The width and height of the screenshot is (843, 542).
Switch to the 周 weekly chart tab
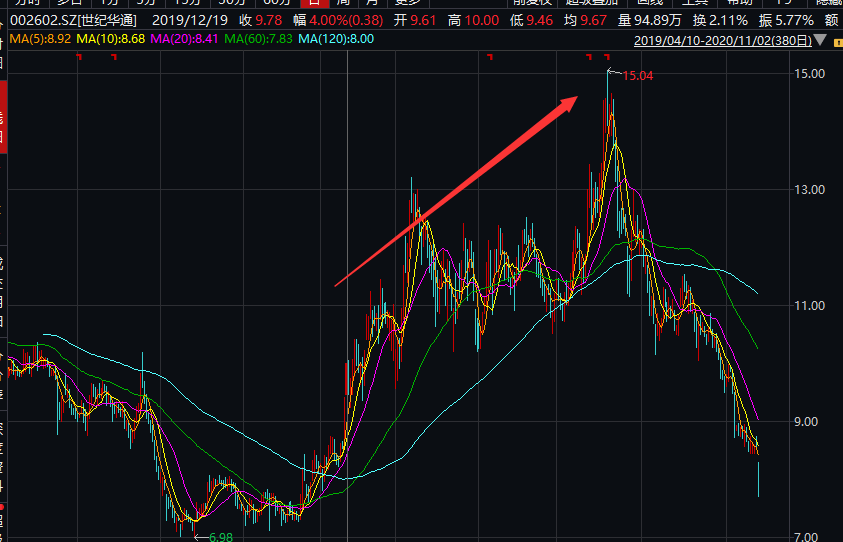[x=343, y=3]
